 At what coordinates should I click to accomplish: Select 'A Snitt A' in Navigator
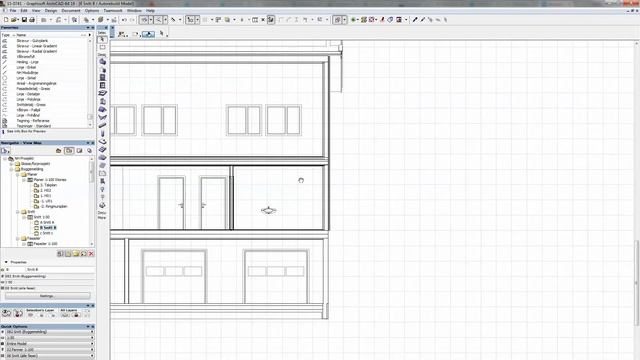[47, 222]
